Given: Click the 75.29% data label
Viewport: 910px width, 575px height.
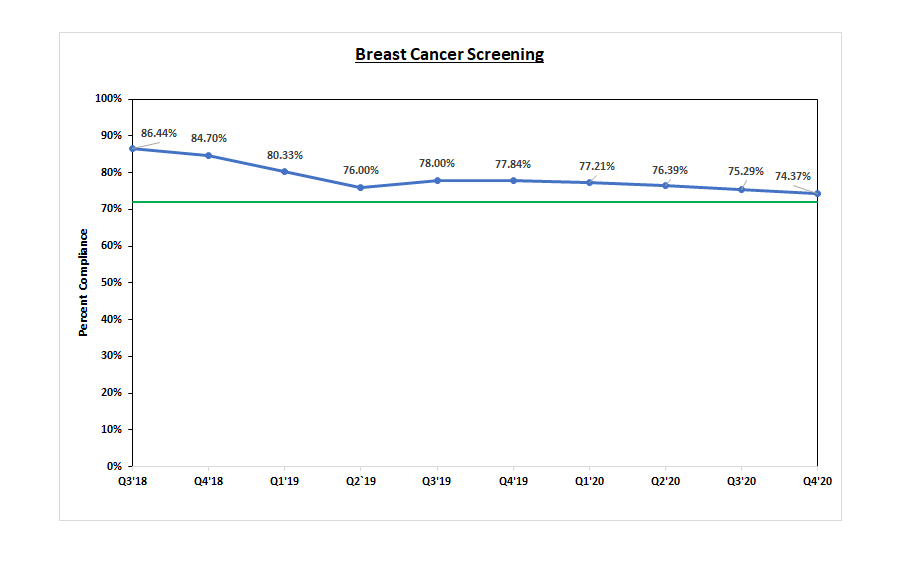Looking at the screenshot, I should 746,172.
